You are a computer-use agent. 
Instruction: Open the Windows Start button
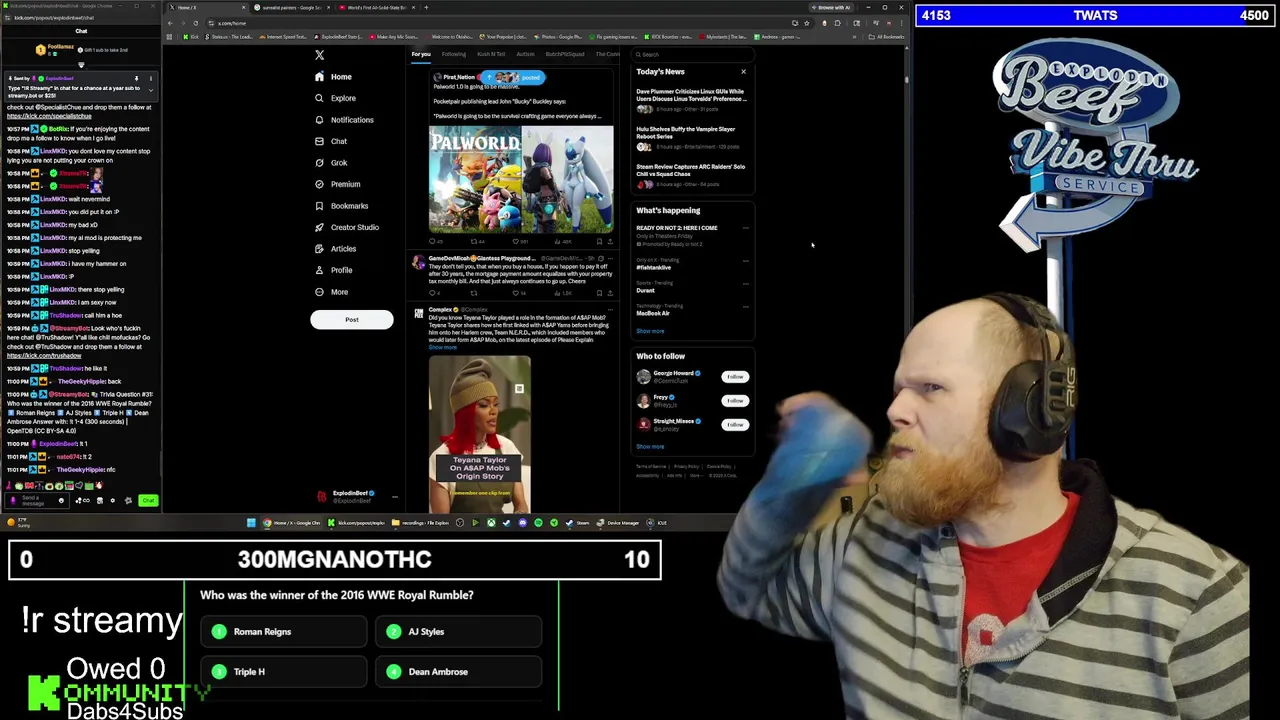tap(252, 522)
